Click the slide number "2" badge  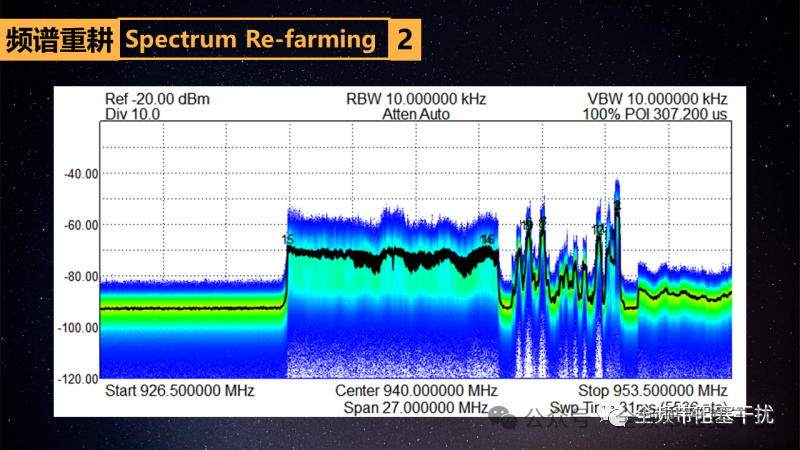405,39
